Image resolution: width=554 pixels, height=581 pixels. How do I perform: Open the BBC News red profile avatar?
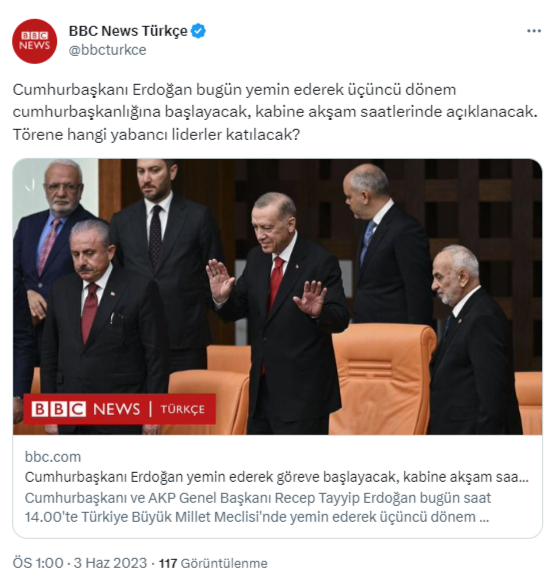(x=34, y=41)
